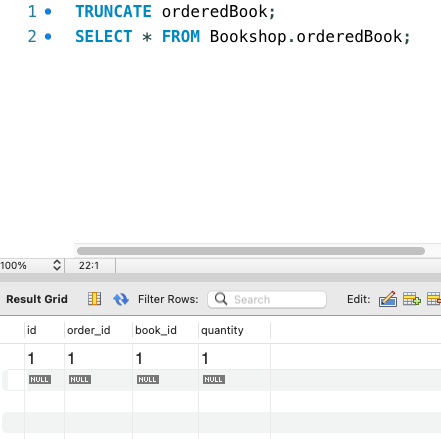Click the statement marker dot on line 2
Viewport: 441px width, 439px height.
coord(48,36)
